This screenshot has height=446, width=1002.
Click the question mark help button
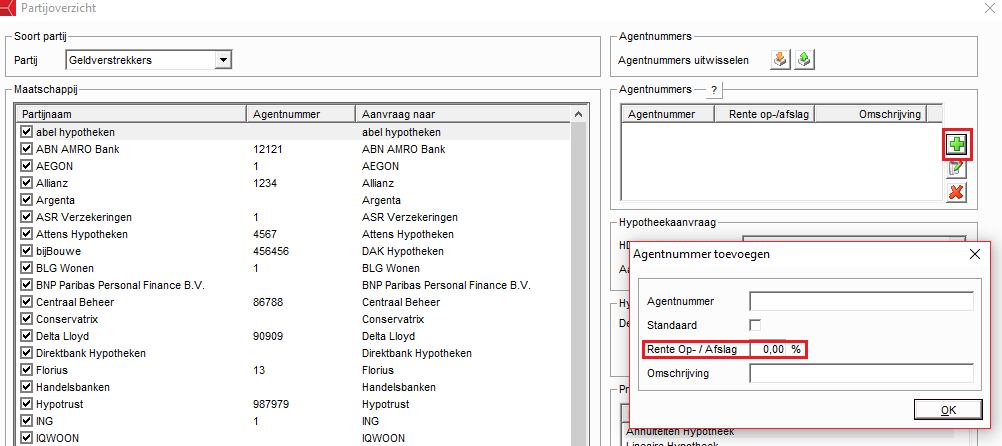[713, 91]
